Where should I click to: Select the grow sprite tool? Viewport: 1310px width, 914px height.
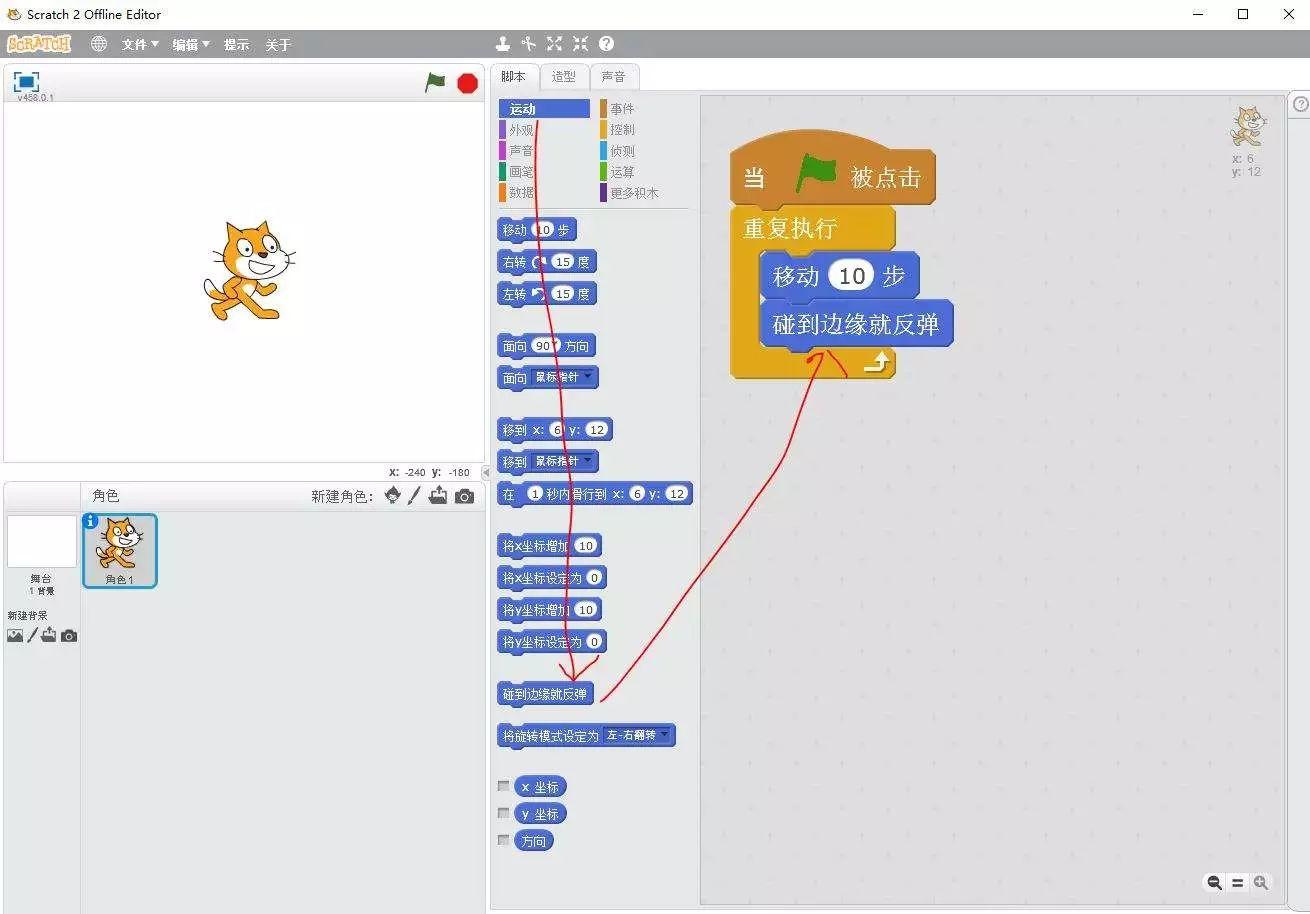(x=554, y=44)
